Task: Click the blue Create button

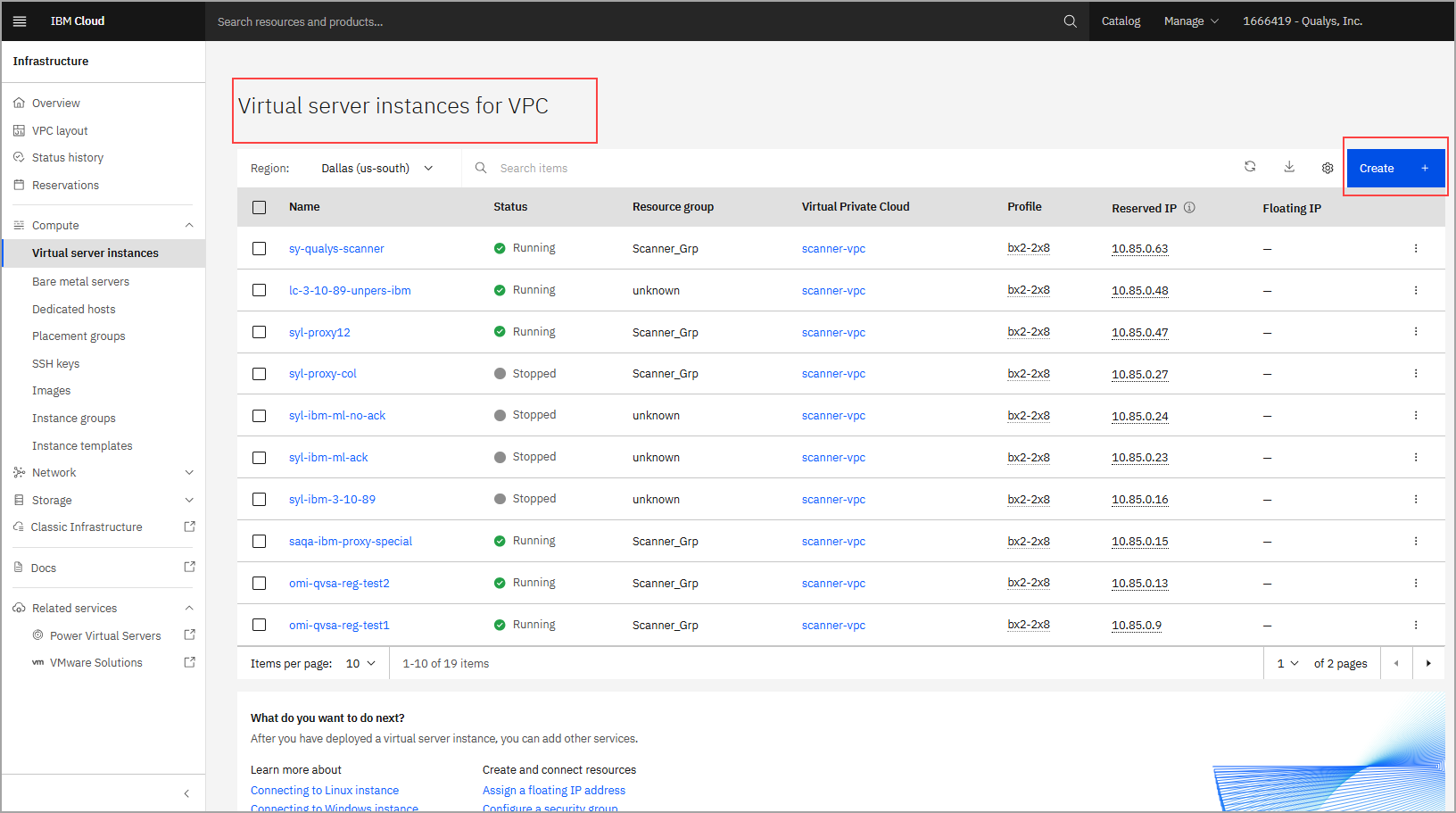Action: coord(1394,168)
